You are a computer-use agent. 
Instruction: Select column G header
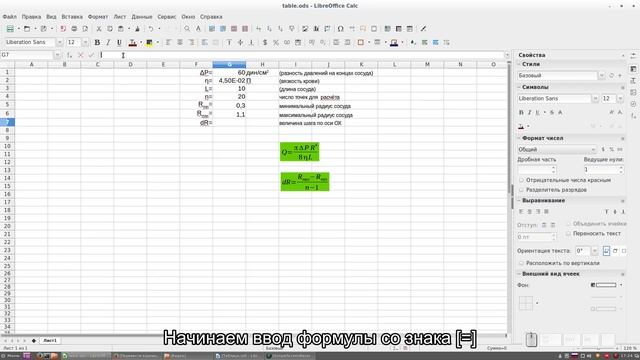pos(229,64)
